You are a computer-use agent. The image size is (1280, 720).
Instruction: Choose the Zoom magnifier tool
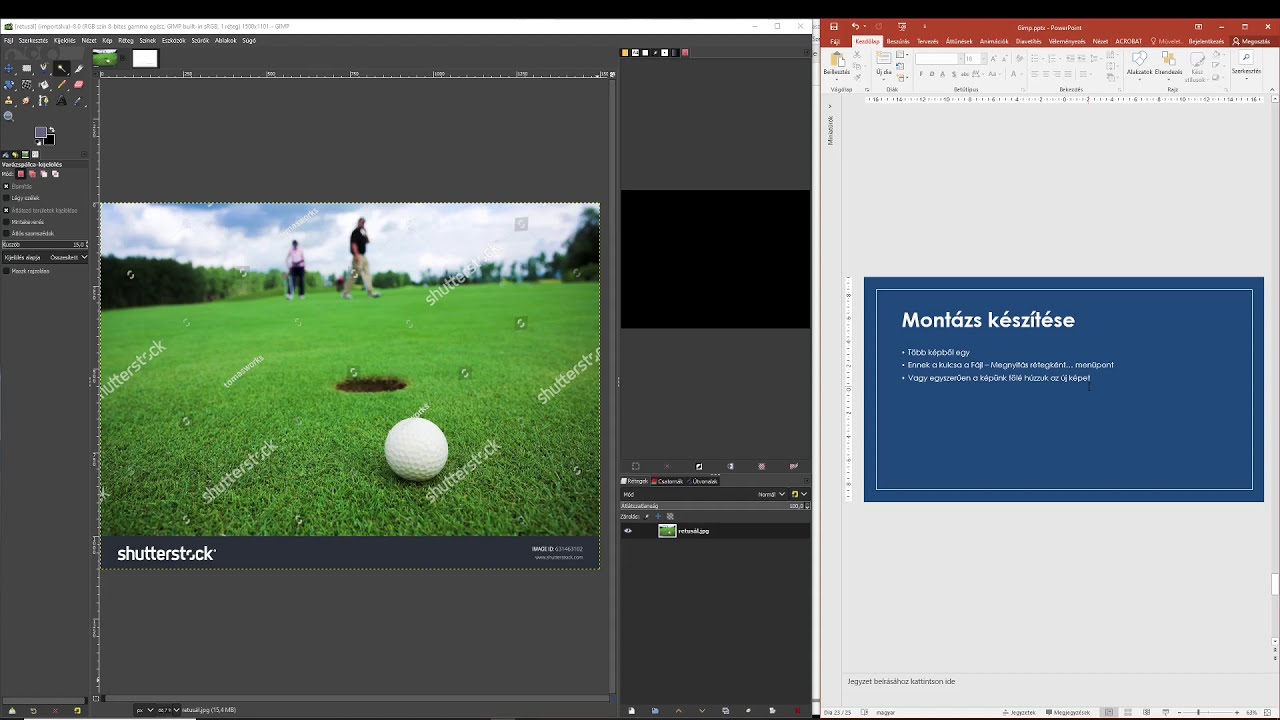(9, 116)
